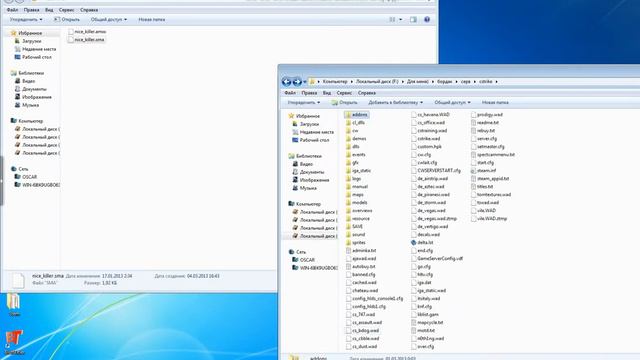Screen dimensions: 640x360
Task: Select the SAVE folder
Action: (354, 227)
